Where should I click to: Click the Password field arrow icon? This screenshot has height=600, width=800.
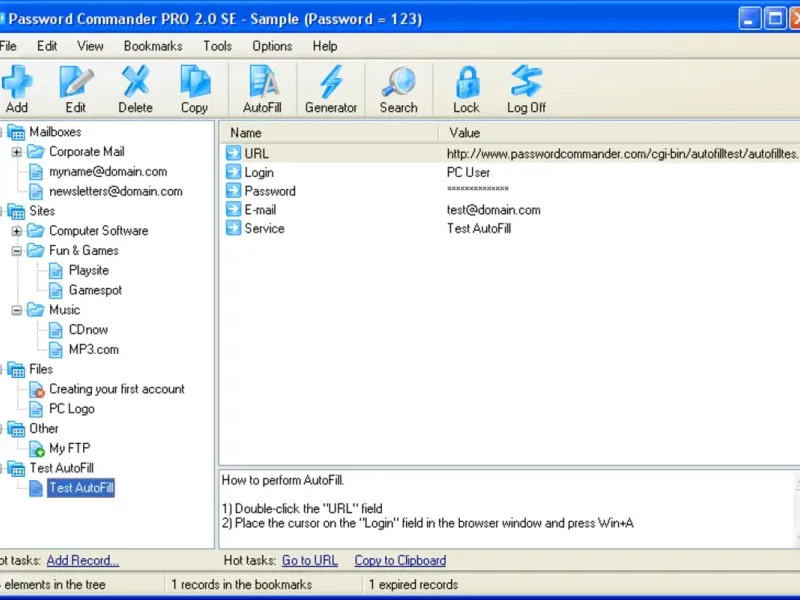pyautogui.click(x=233, y=190)
